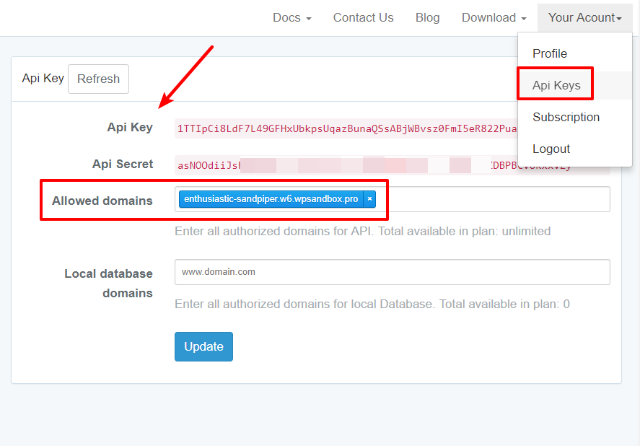This screenshot has height=446, width=640.
Task: Open the Blog link
Action: coord(427,18)
